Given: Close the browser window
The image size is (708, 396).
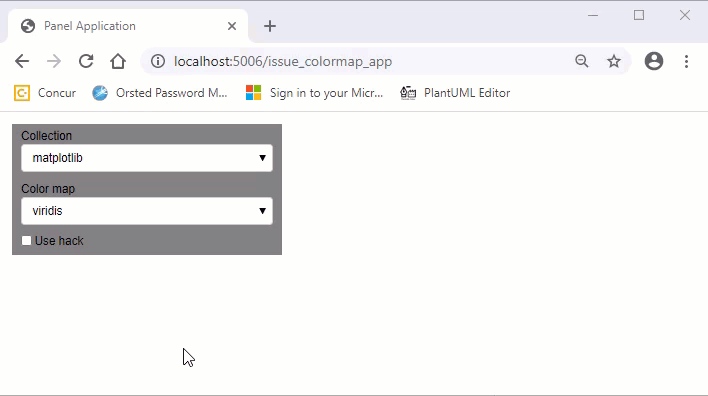Looking at the screenshot, I should [x=685, y=15].
